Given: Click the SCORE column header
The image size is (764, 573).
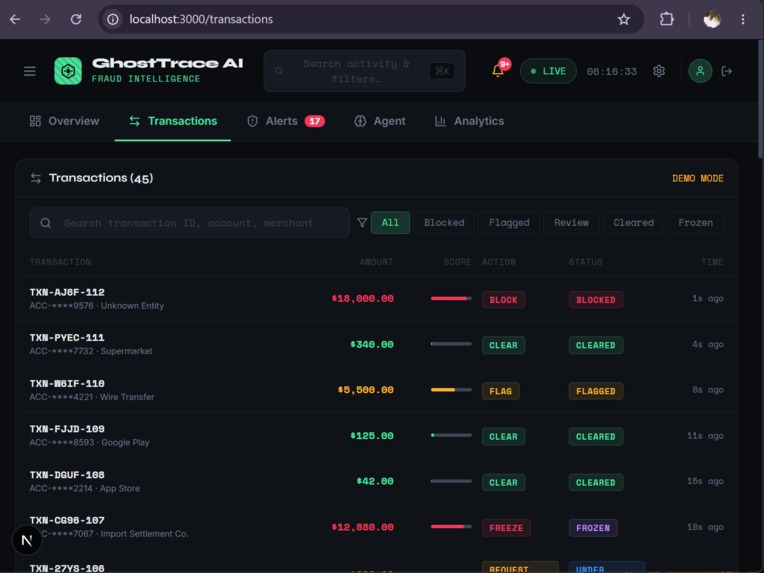Looking at the screenshot, I should pos(457,262).
